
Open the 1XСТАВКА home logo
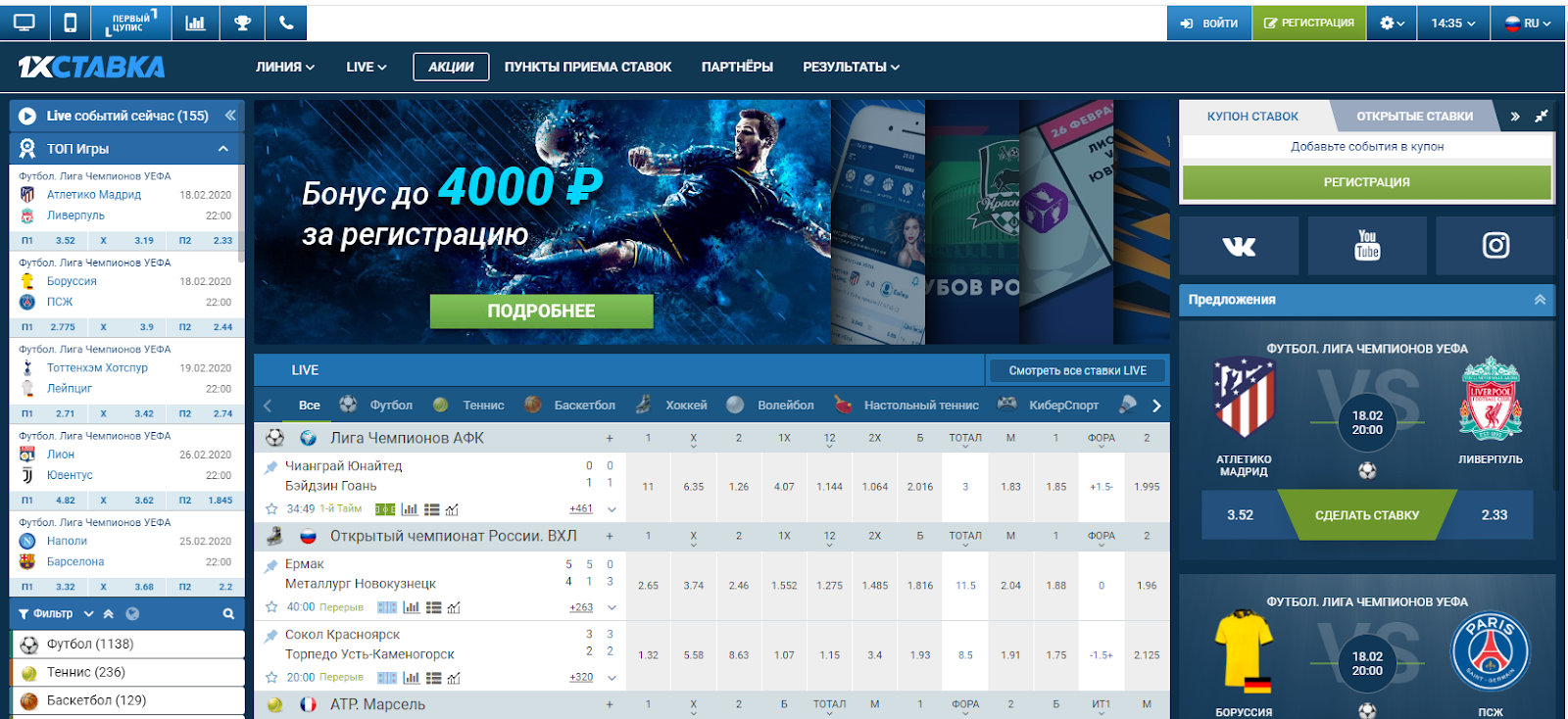91,67
